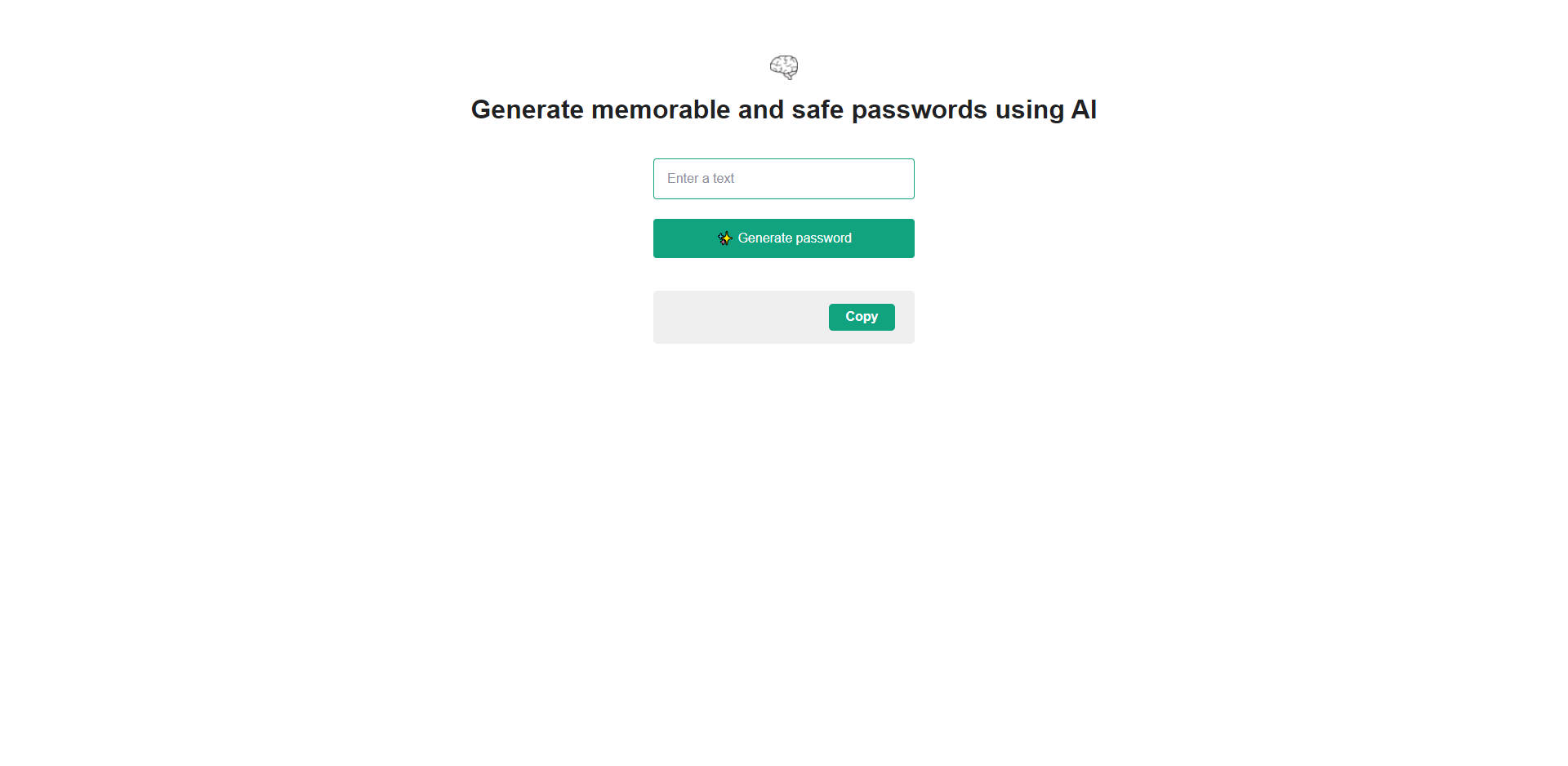Click the page heading about safe passwords
The height and width of the screenshot is (766, 1568).
coord(783,109)
